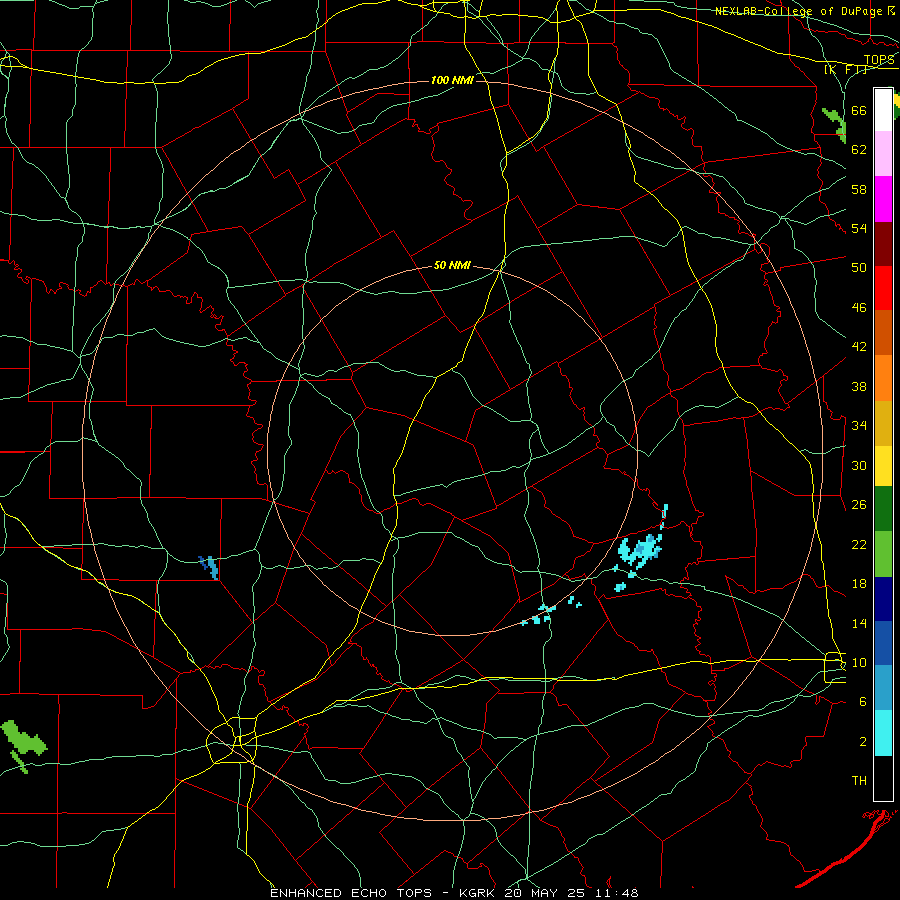The image size is (900, 900).
Task: Click the dark red legend swatch
Action: point(883,244)
